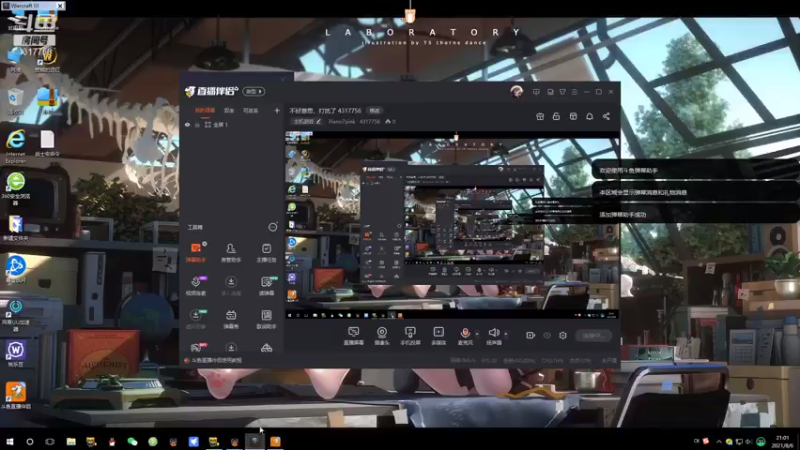The width and height of the screenshot is (800, 450).
Task: Open the gift box icon
Action: pos(540,116)
